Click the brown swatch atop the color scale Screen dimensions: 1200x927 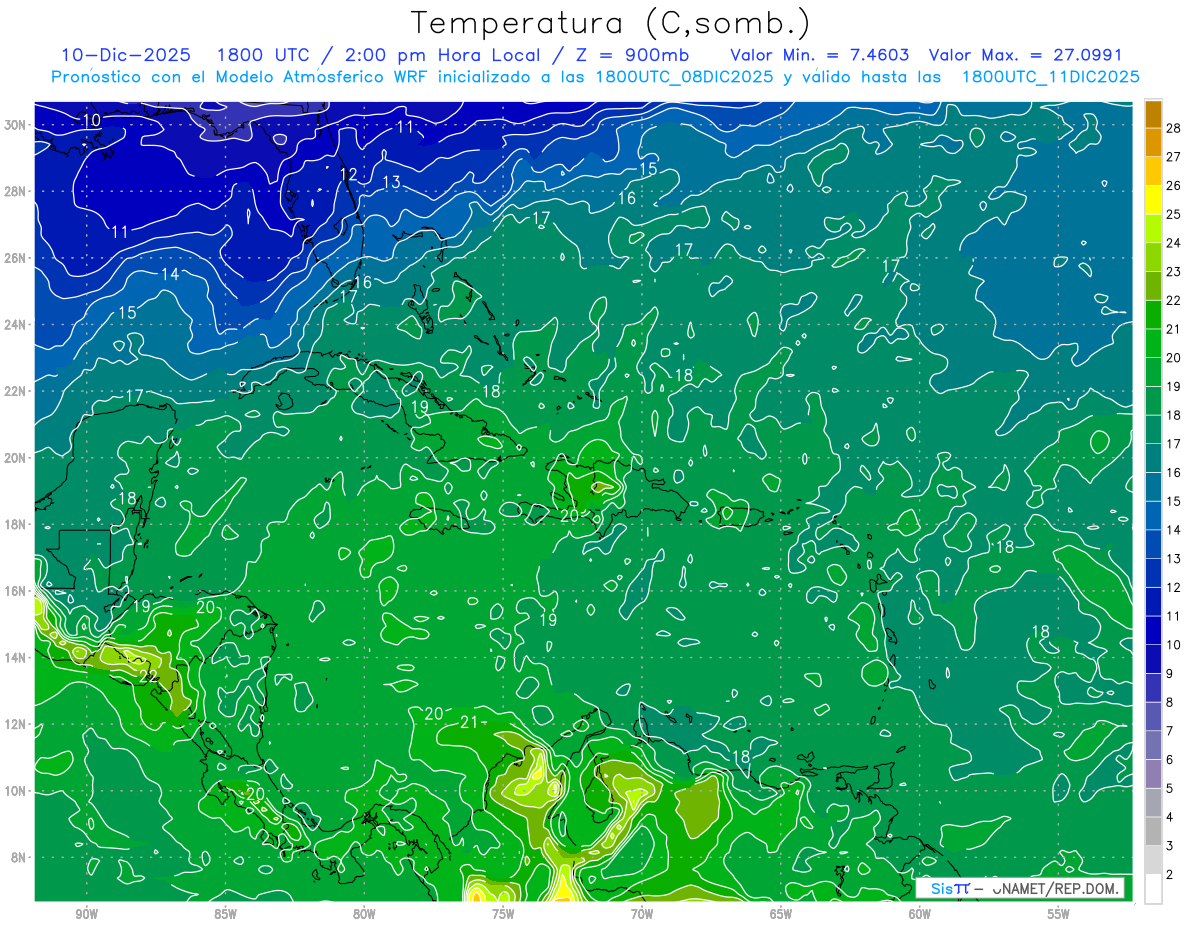coord(1153,114)
